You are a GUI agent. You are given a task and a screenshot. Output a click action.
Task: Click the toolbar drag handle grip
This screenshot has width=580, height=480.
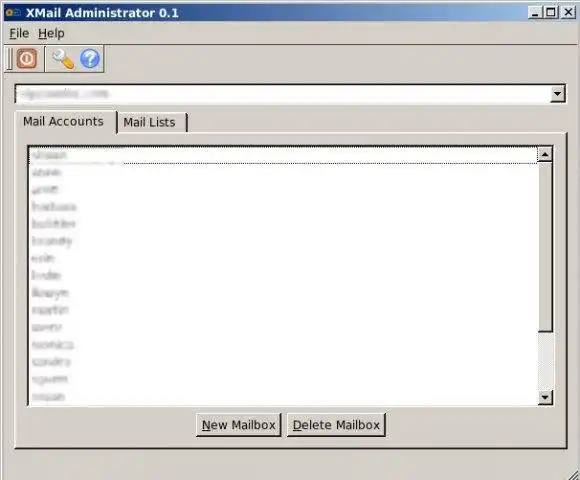10,59
